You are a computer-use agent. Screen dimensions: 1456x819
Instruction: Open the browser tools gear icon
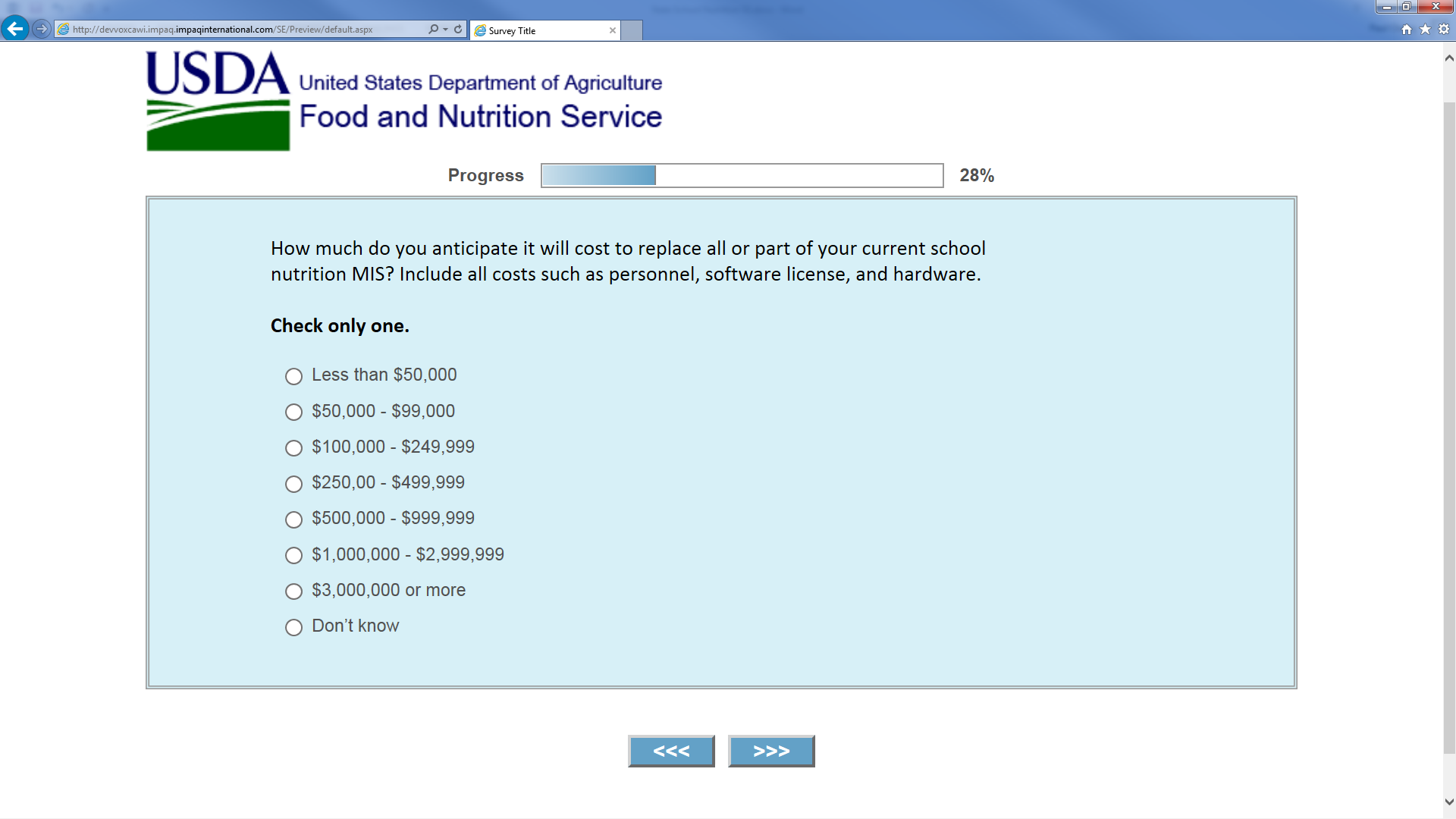point(1444,29)
